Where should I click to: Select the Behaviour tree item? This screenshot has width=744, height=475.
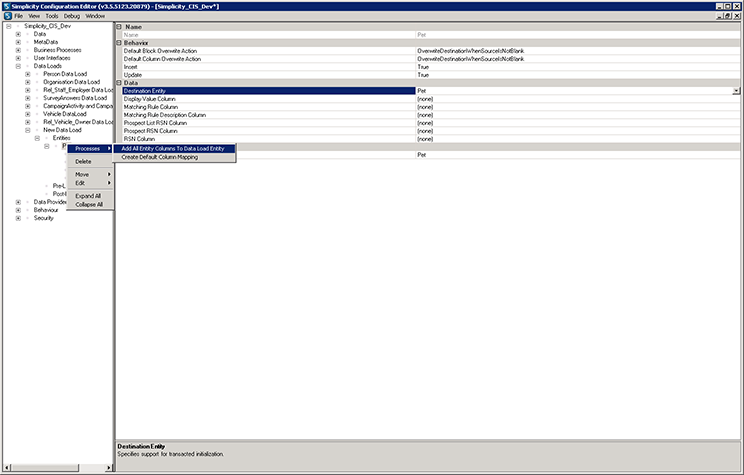46,210
